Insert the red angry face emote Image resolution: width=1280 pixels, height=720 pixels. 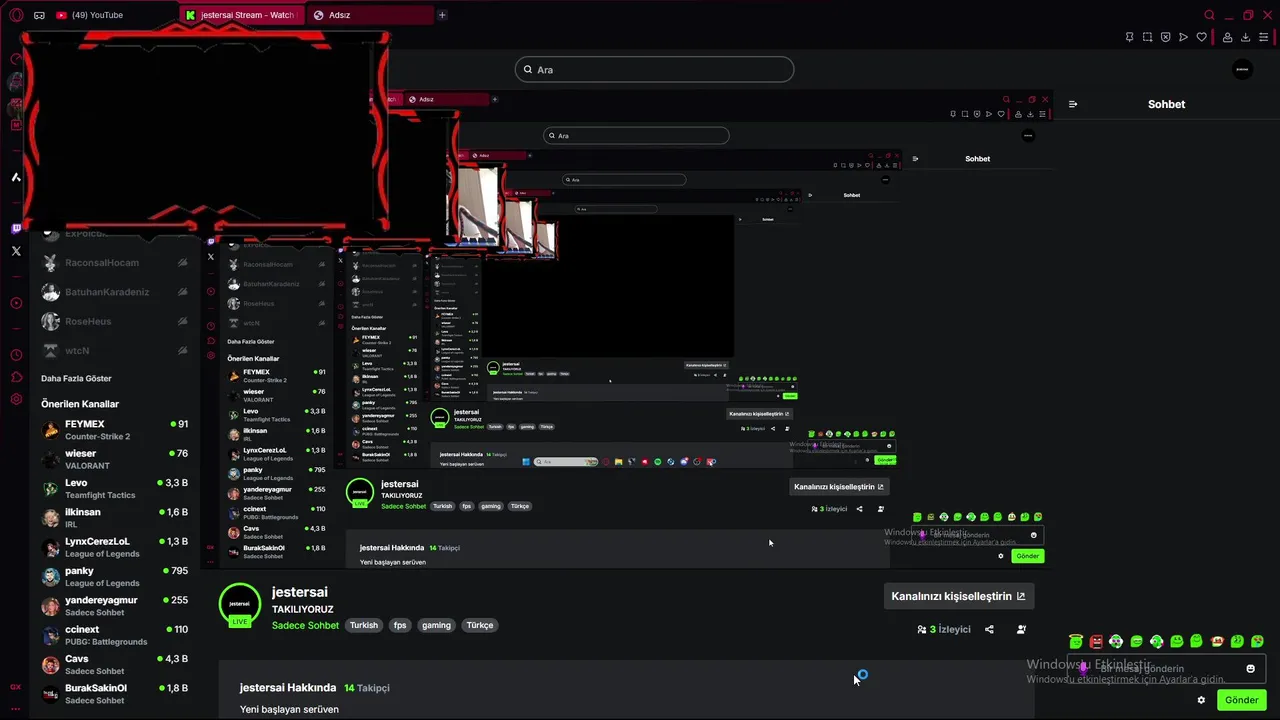1096,641
